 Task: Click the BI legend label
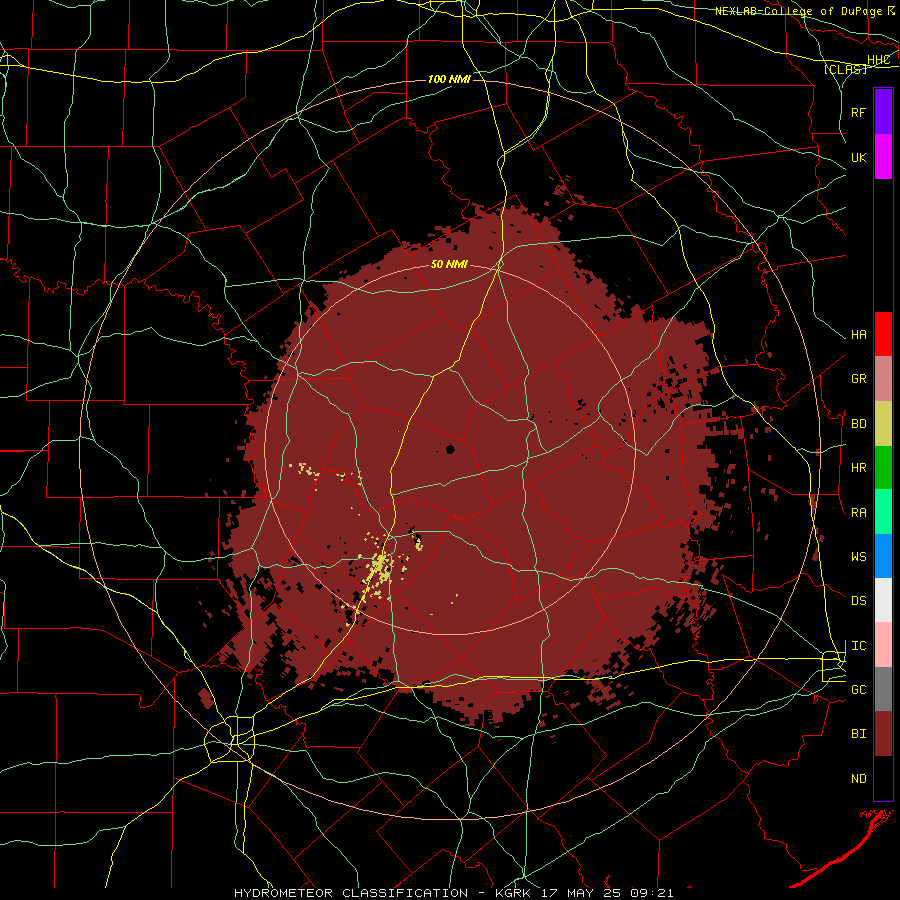pyautogui.click(x=858, y=734)
